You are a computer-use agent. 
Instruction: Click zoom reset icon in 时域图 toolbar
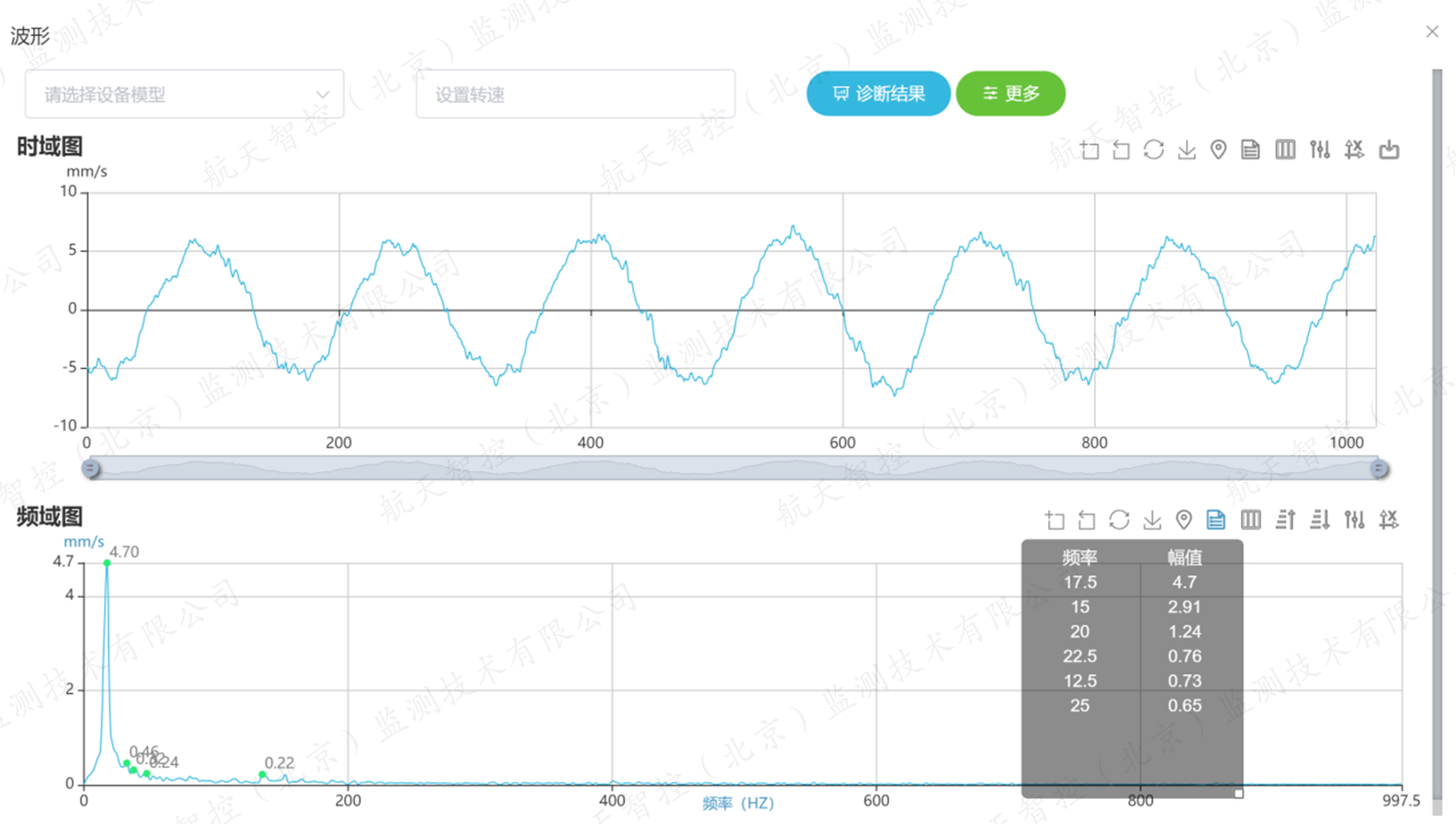click(x=1121, y=150)
